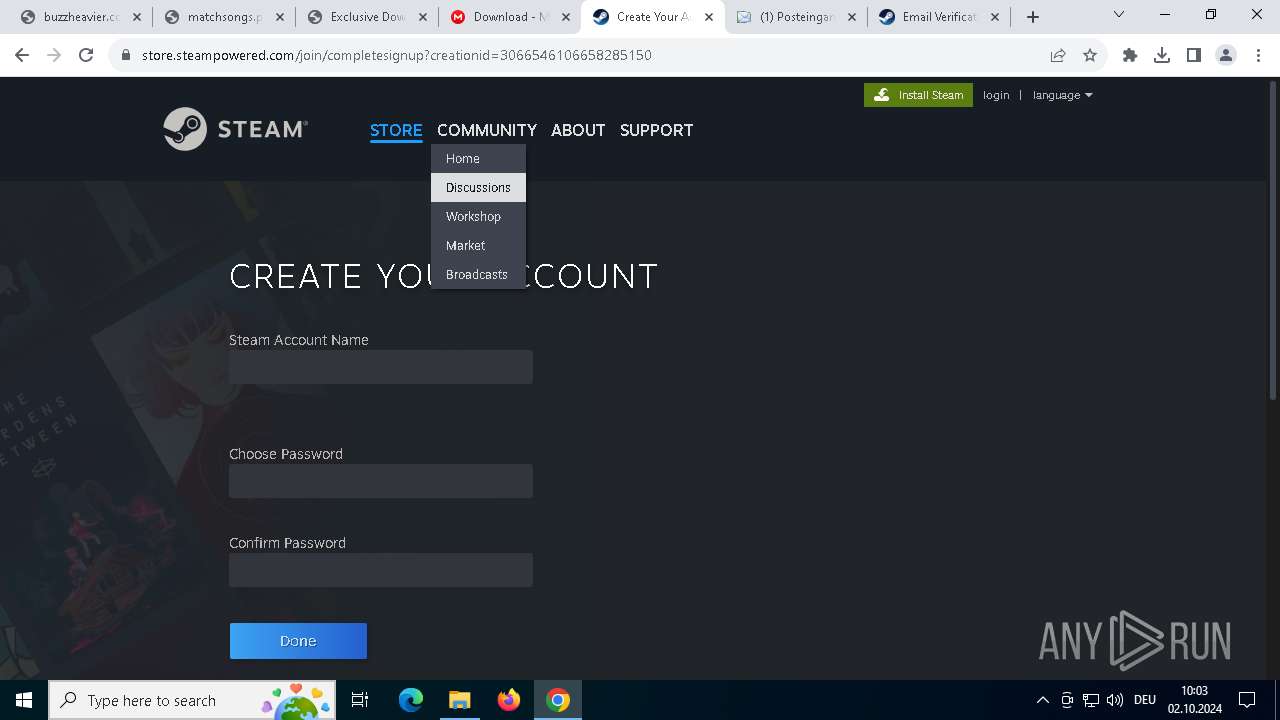The image size is (1280, 720).
Task: Switch DEU keyboard language
Action: 1145,700
